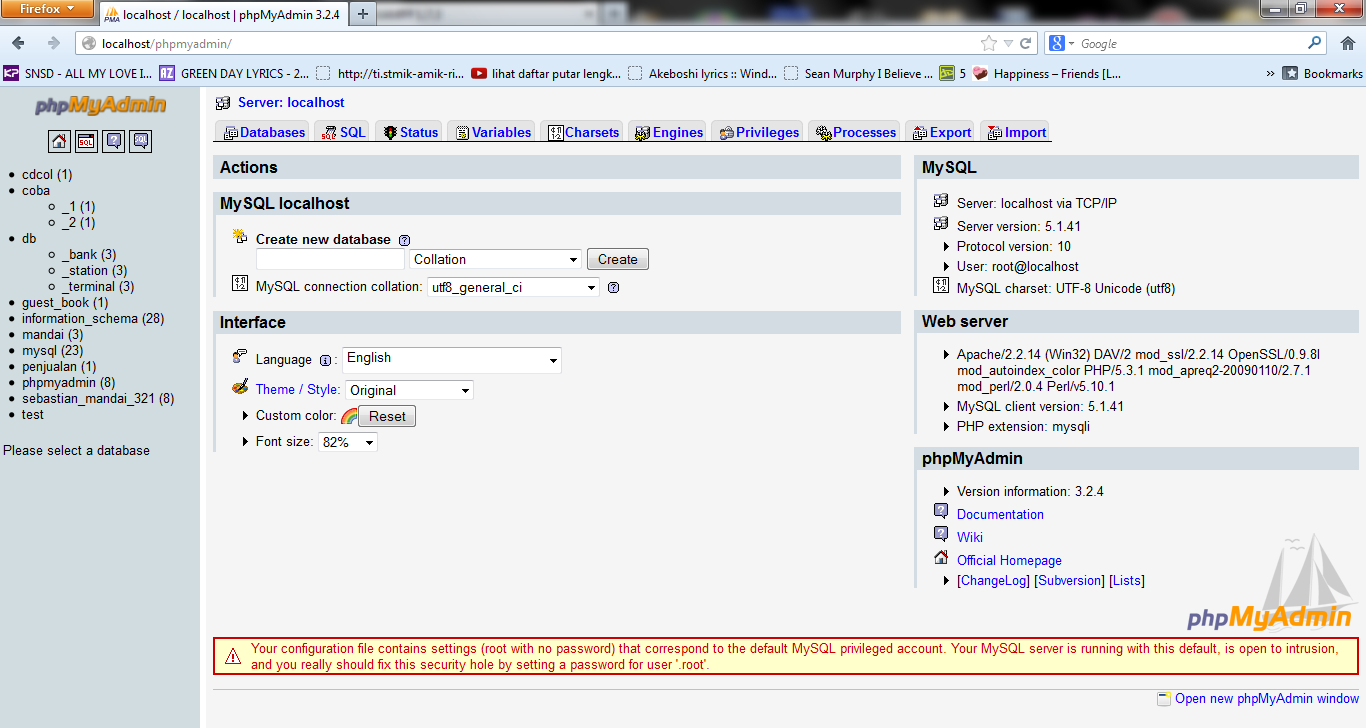
Task: Click the Home icon in the left sidebar
Action: pyautogui.click(x=59, y=141)
